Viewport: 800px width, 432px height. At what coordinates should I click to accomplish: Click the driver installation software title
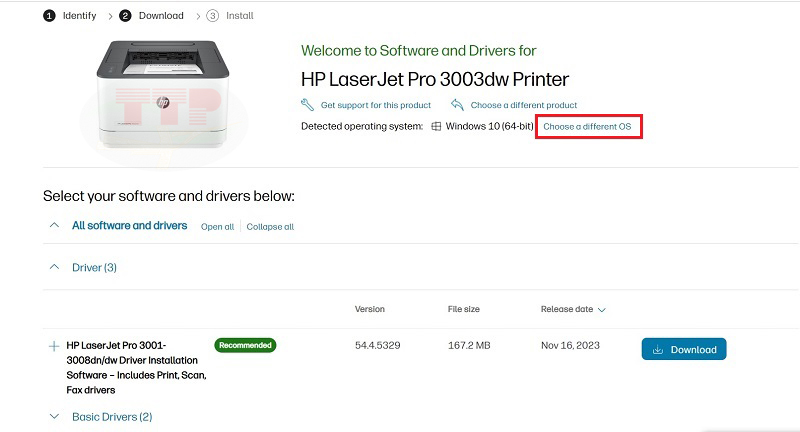coord(136,367)
